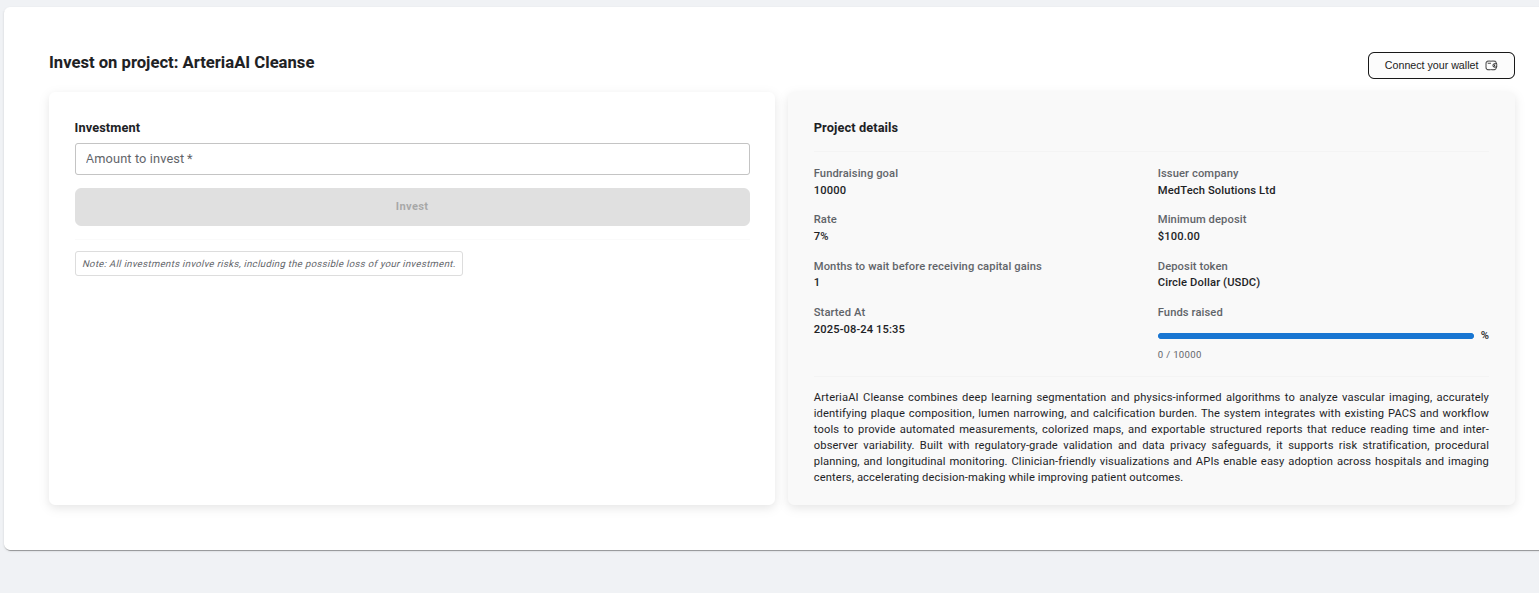Click the percent symbol beside progress bar
The height and width of the screenshot is (593, 1539).
tap(1484, 336)
